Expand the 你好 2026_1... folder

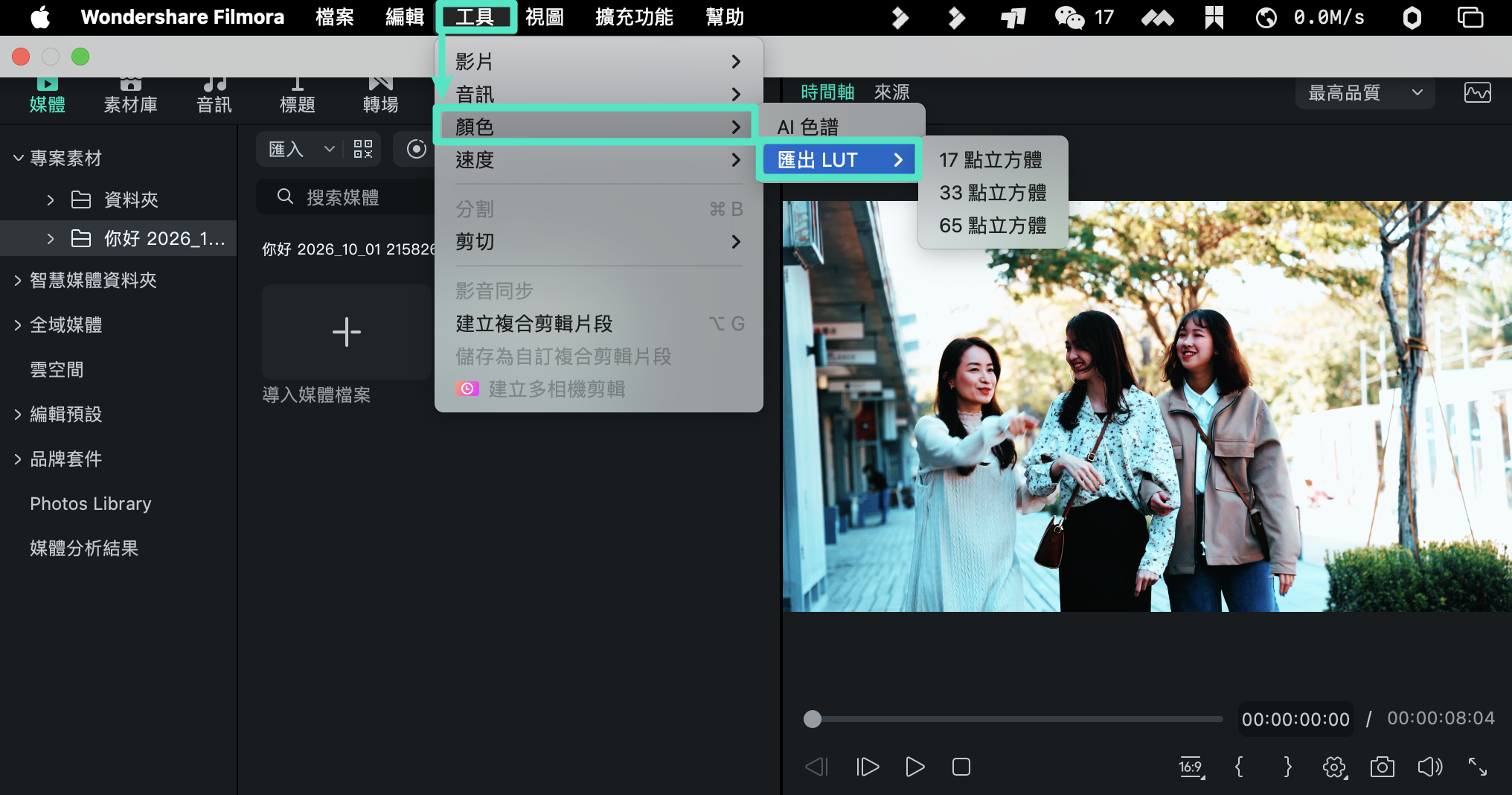tap(51, 238)
